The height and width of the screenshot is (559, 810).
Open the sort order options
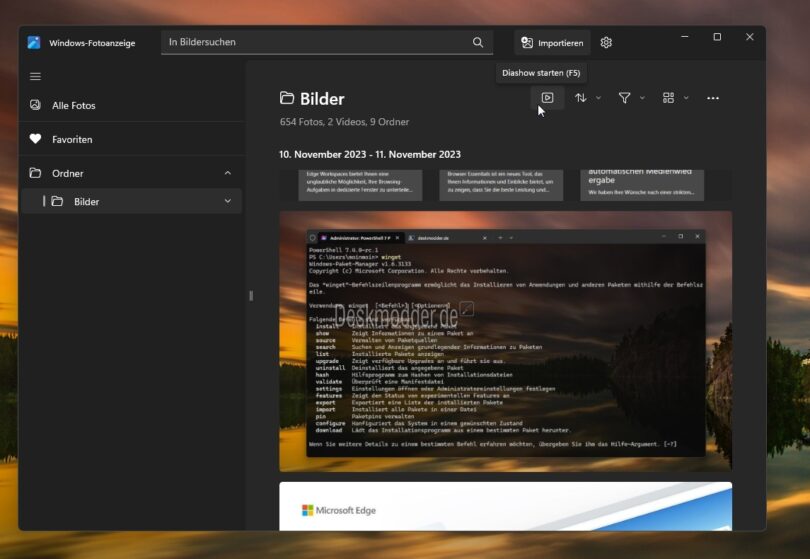pos(586,98)
